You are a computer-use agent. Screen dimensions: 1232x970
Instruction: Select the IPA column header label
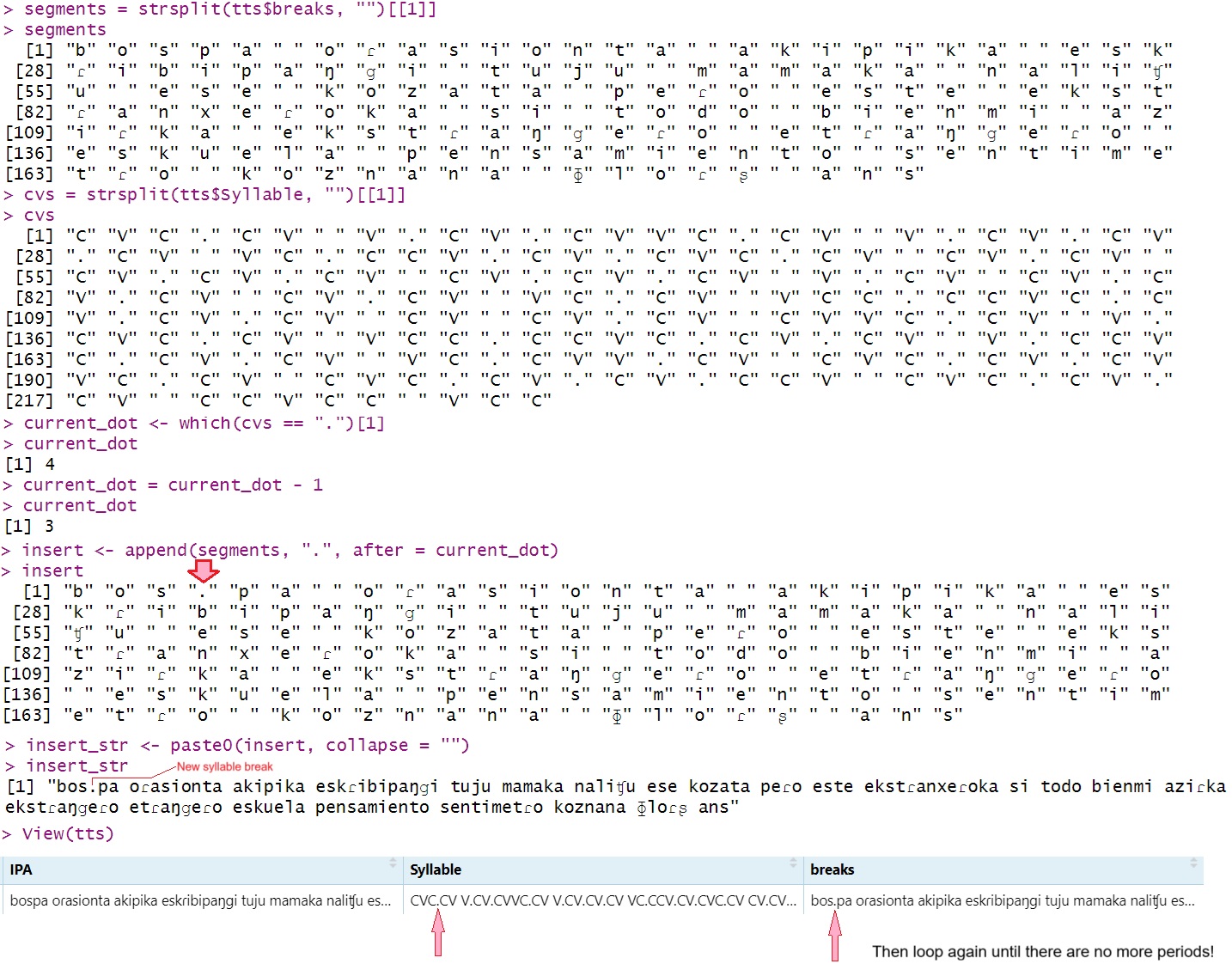[21, 869]
